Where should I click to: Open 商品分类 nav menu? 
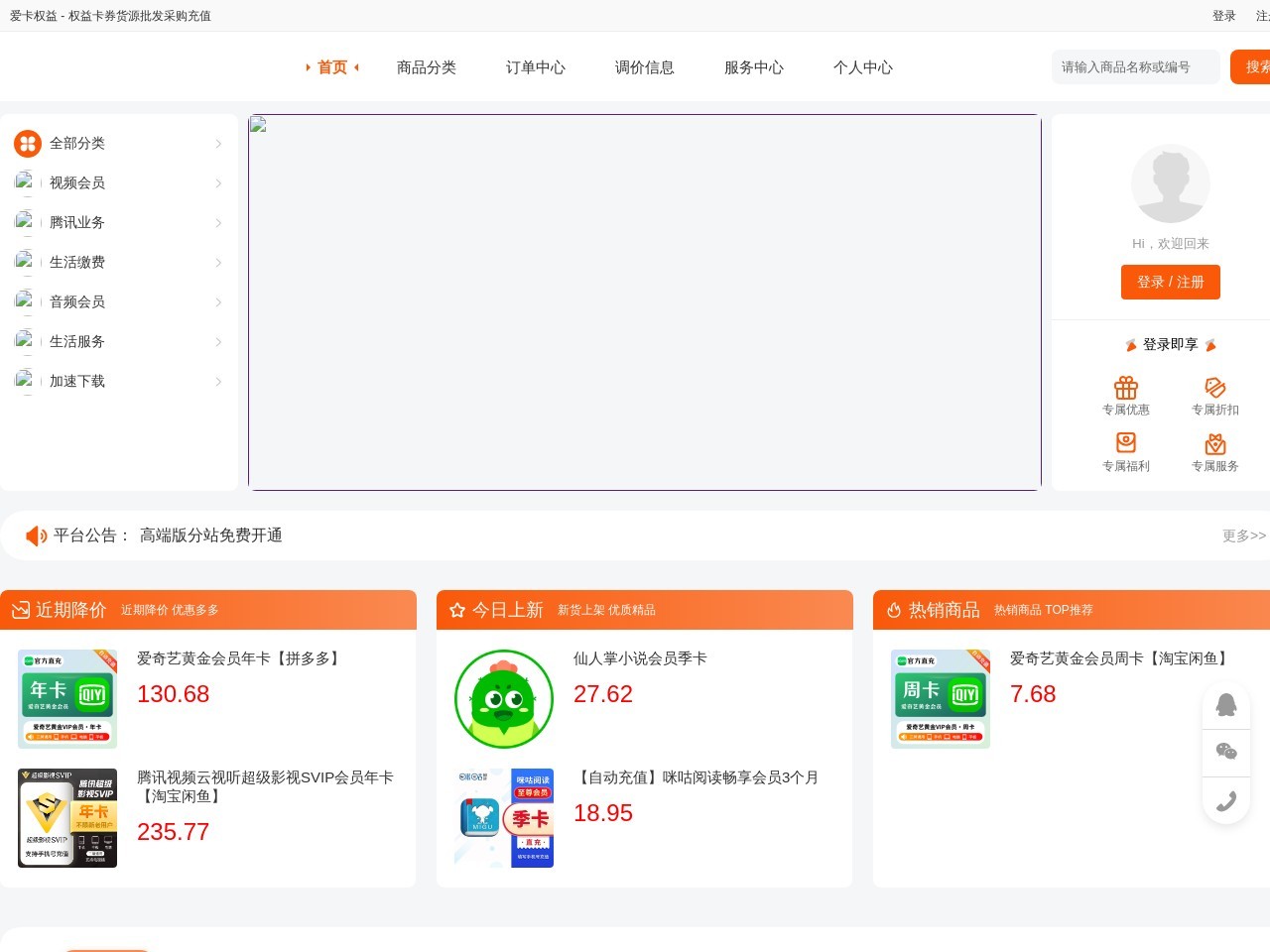[427, 67]
